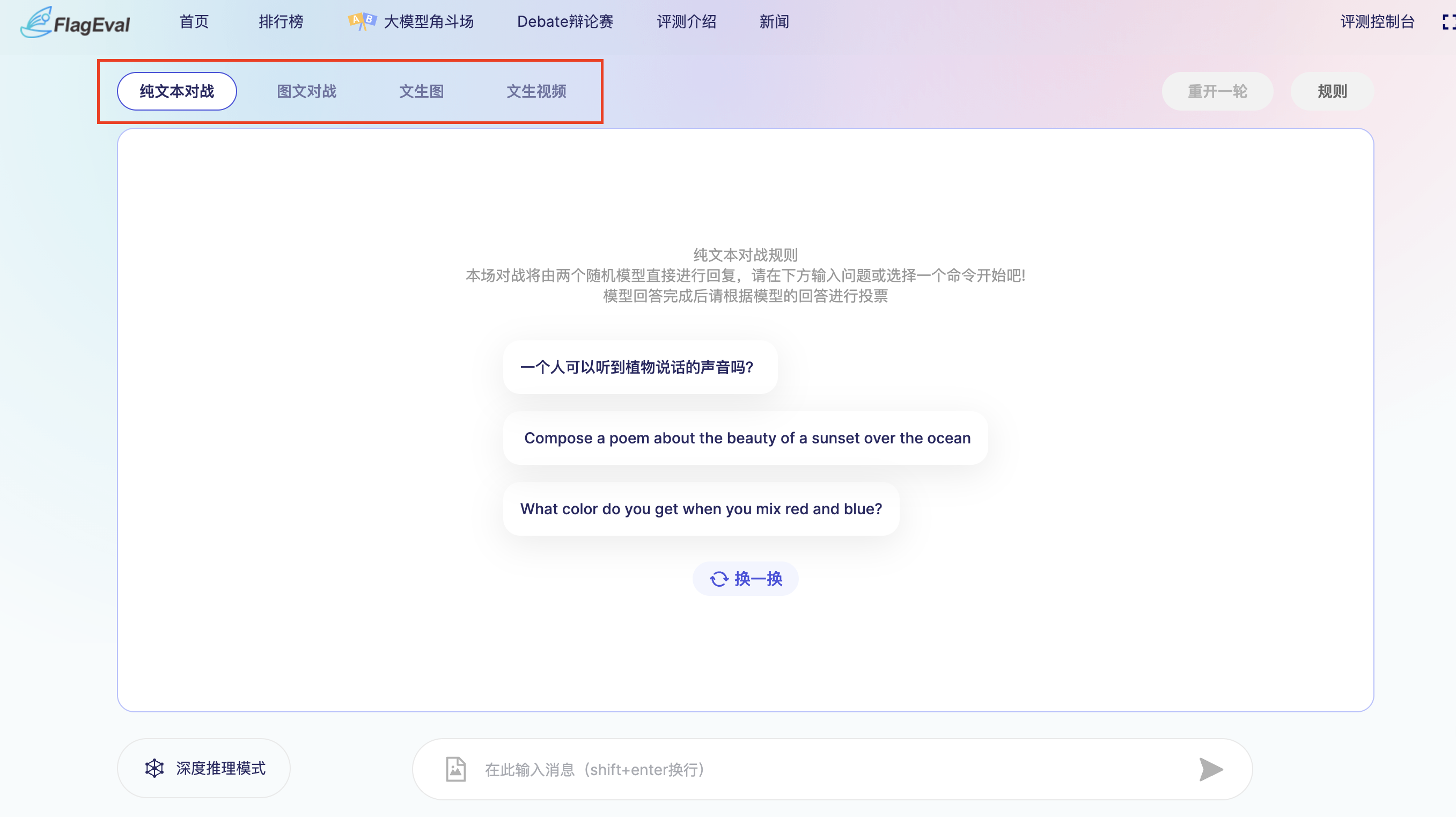1456x817 pixels.
Task: Open 评测控制台 link
Action: [x=1377, y=22]
